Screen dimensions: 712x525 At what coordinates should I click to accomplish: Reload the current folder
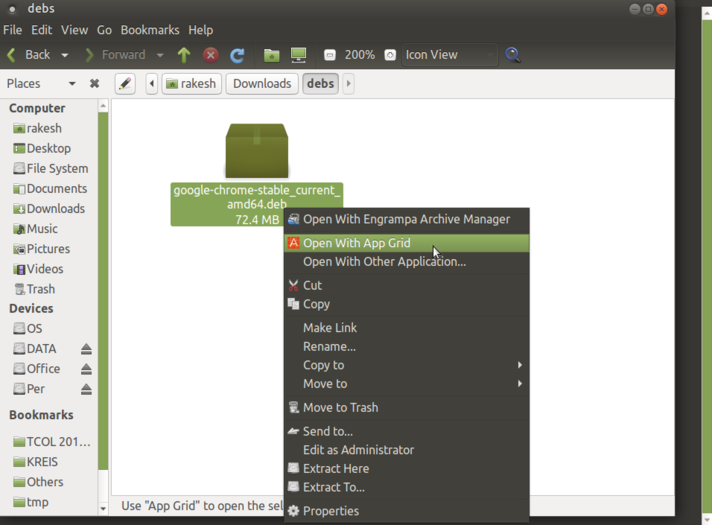(x=237, y=55)
